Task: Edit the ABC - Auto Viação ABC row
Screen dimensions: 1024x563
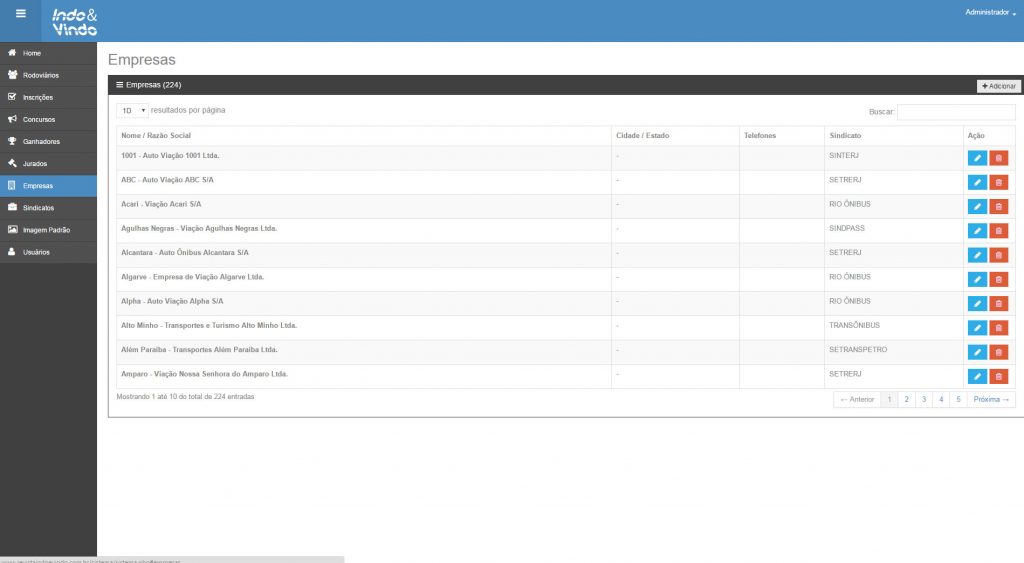Action: point(977,182)
